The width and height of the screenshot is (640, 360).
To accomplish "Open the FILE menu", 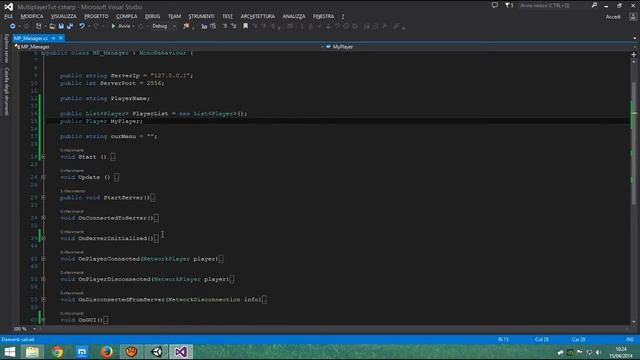I will click(8, 16).
